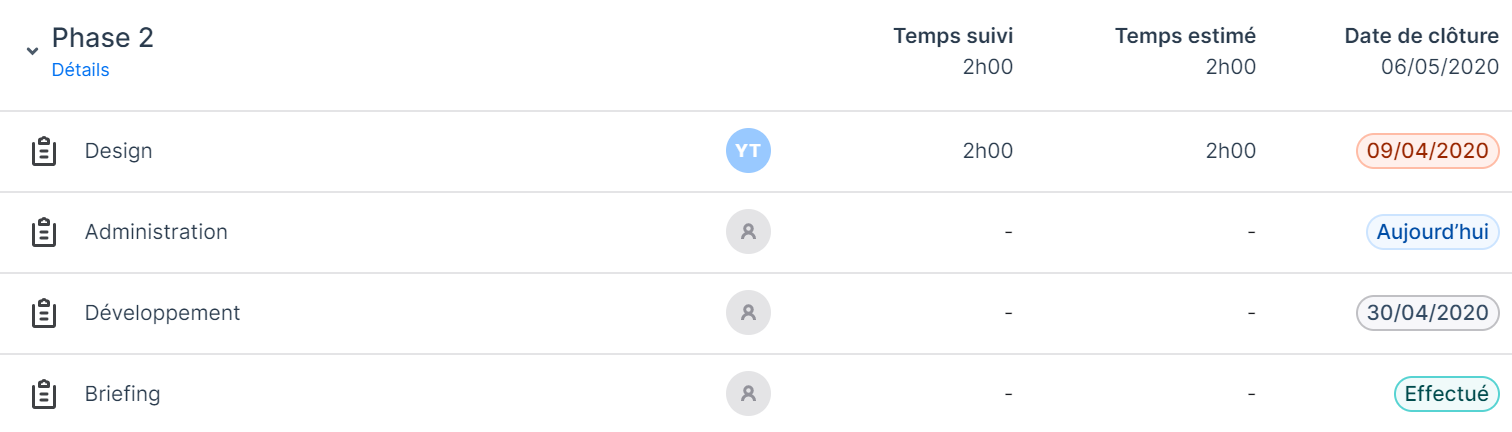Screen dimensions: 1512x432
Task: Assign a user to the Briefing task
Action: click(x=749, y=394)
